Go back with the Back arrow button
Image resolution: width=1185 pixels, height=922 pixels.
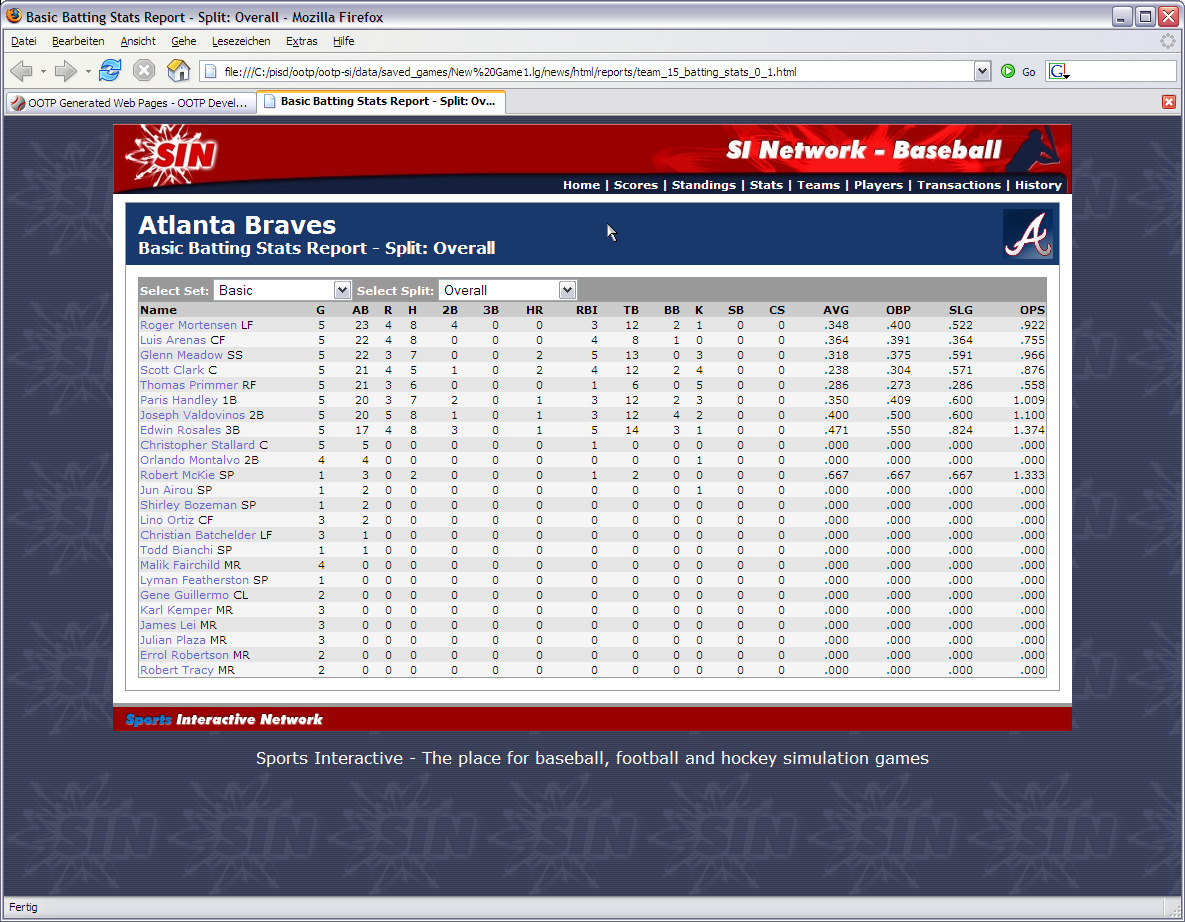[x=21, y=71]
